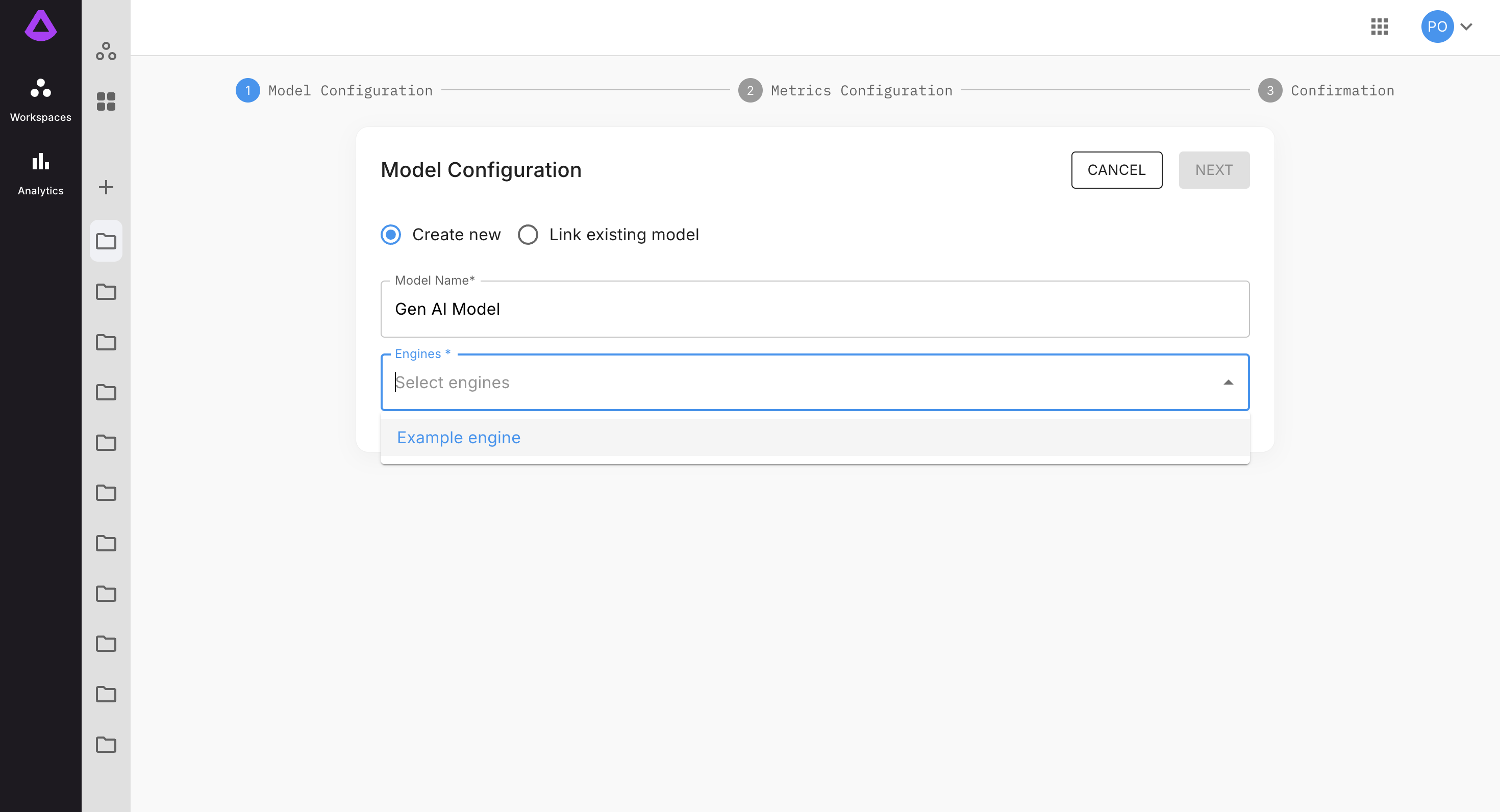The width and height of the screenshot is (1500, 812).
Task: Click the NEXT button
Action: (1214, 170)
